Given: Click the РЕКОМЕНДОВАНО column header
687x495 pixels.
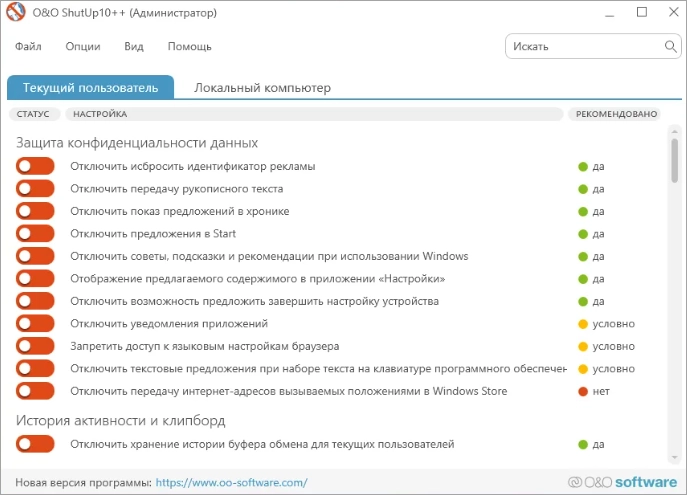Looking at the screenshot, I should (x=616, y=114).
